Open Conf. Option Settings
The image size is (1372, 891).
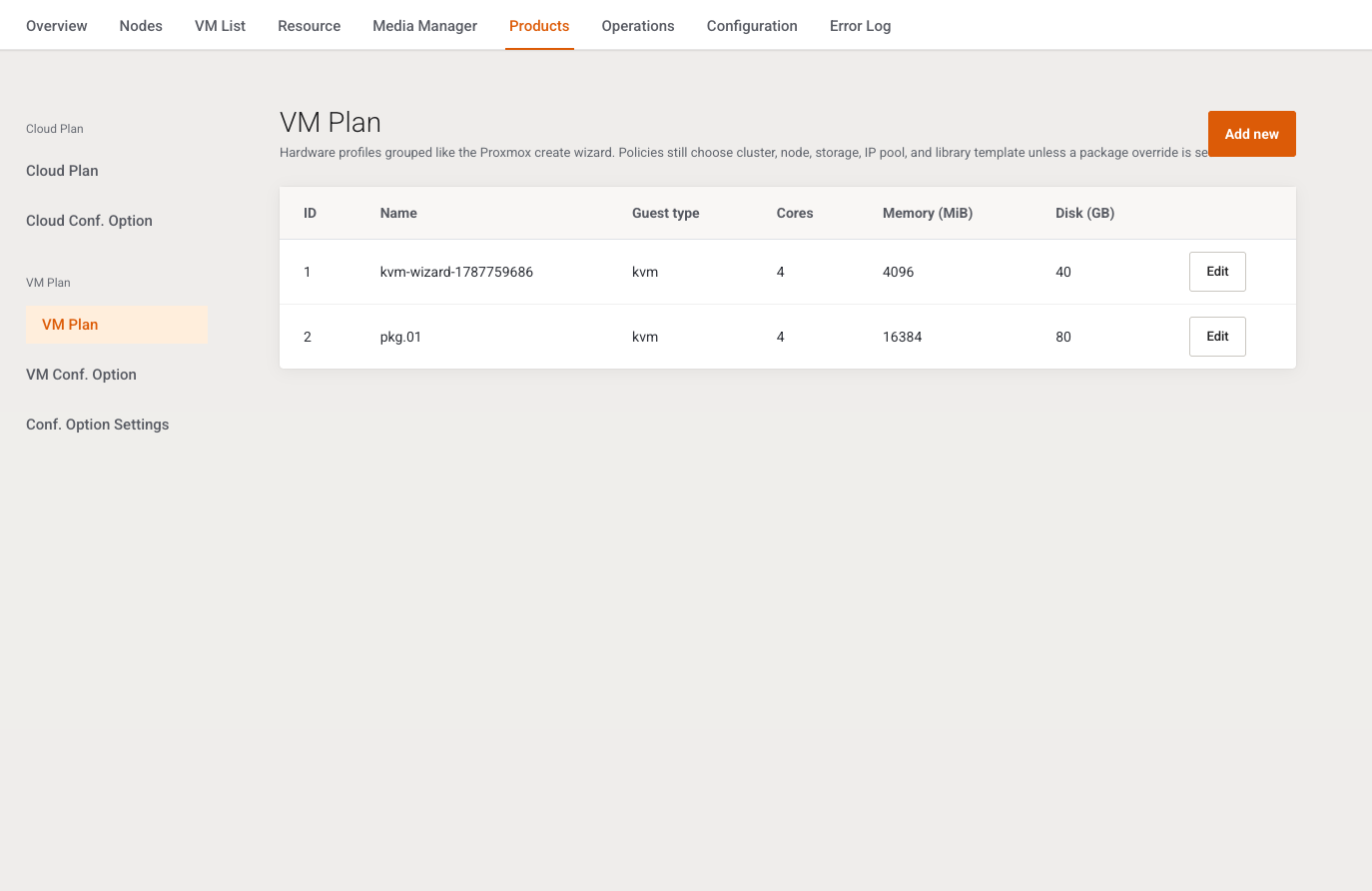97,425
